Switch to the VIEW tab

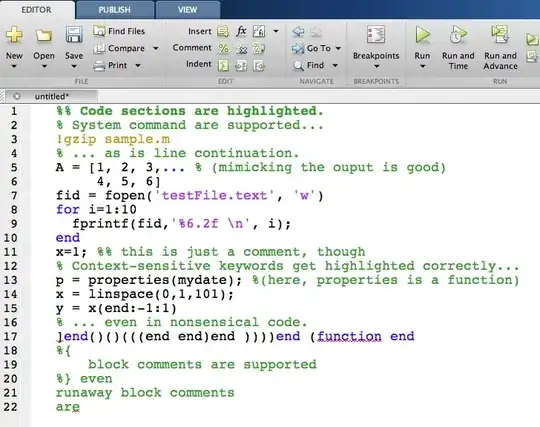(188, 10)
